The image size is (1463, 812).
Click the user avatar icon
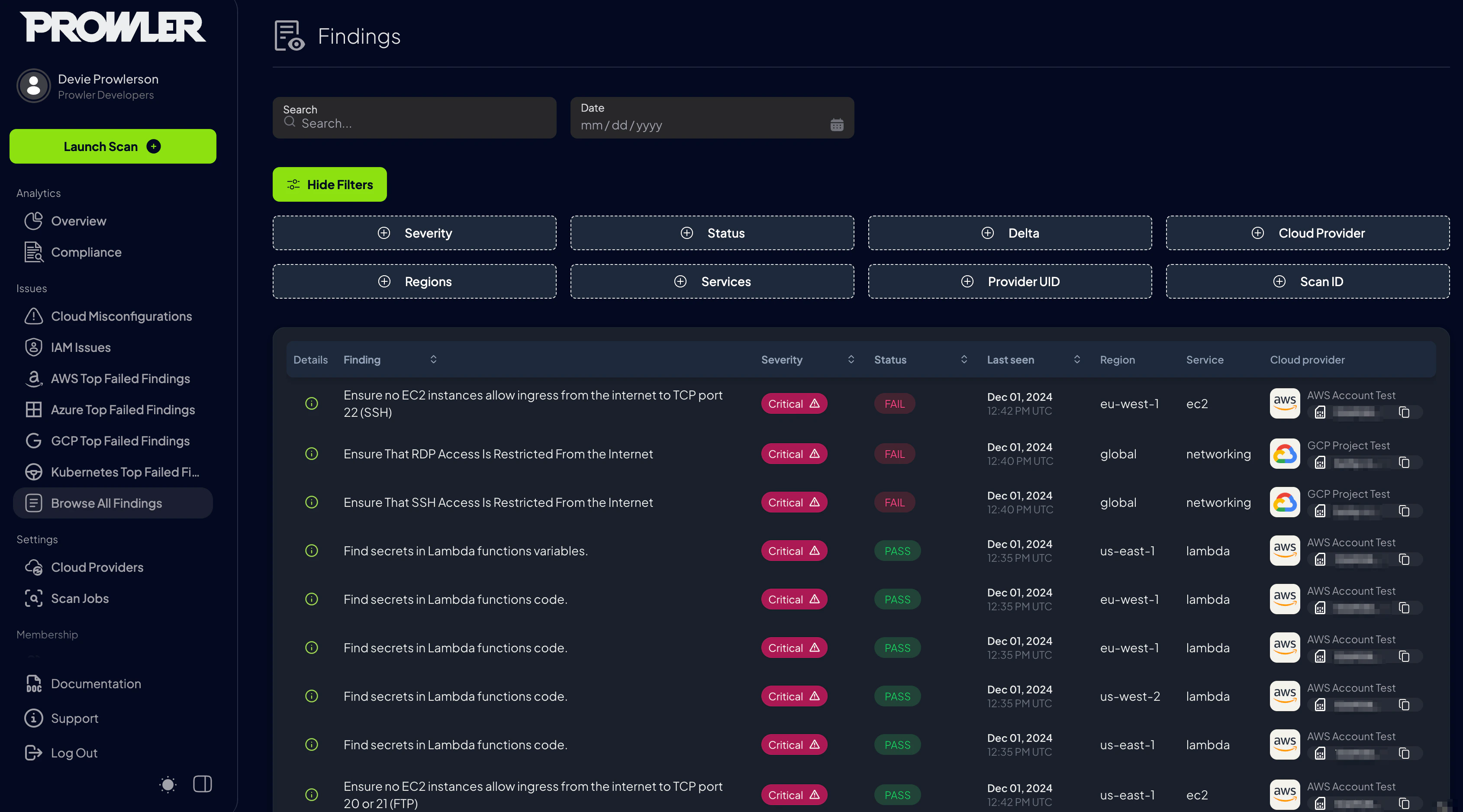(x=33, y=86)
